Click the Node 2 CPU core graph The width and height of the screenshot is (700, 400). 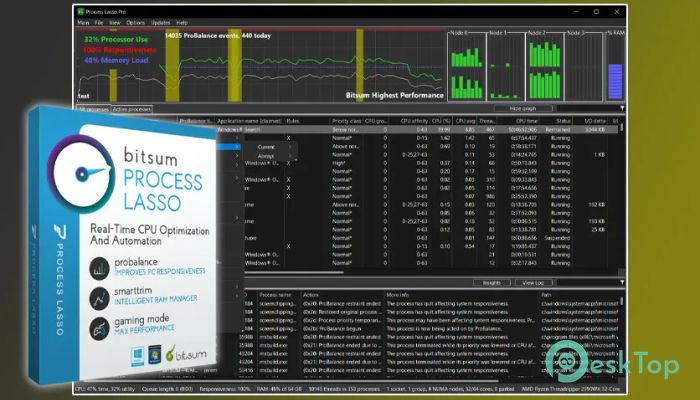(544, 67)
